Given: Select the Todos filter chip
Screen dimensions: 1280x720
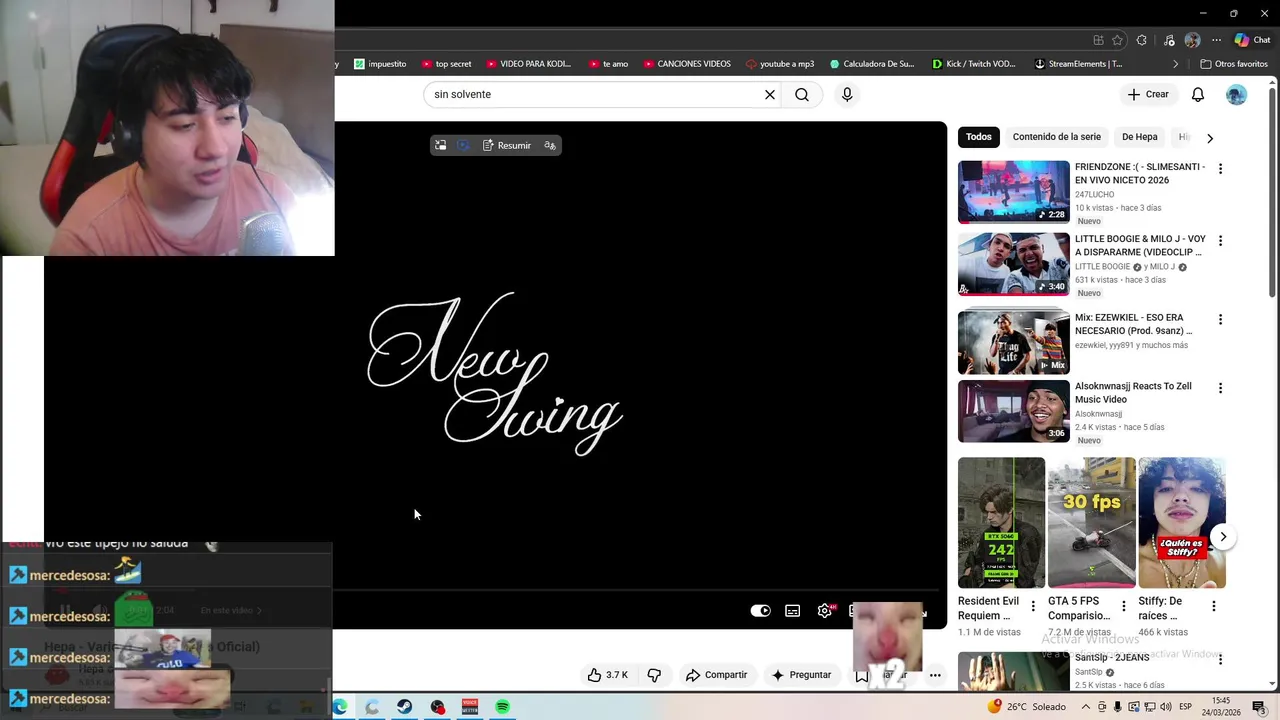Looking at the screenshot, I should click(979, 137).
